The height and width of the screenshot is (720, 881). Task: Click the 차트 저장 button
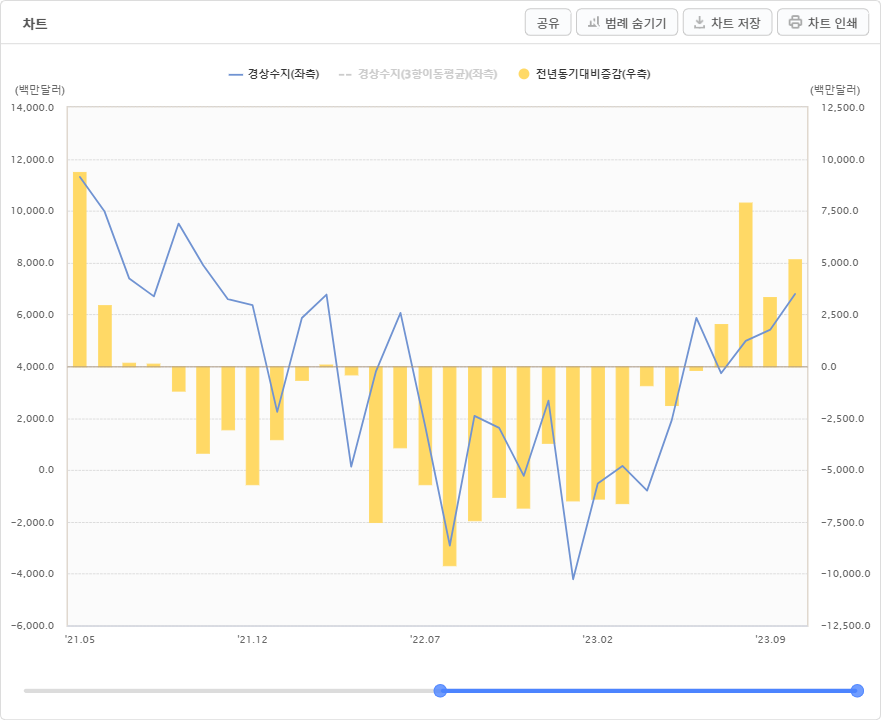click(728, 22)
